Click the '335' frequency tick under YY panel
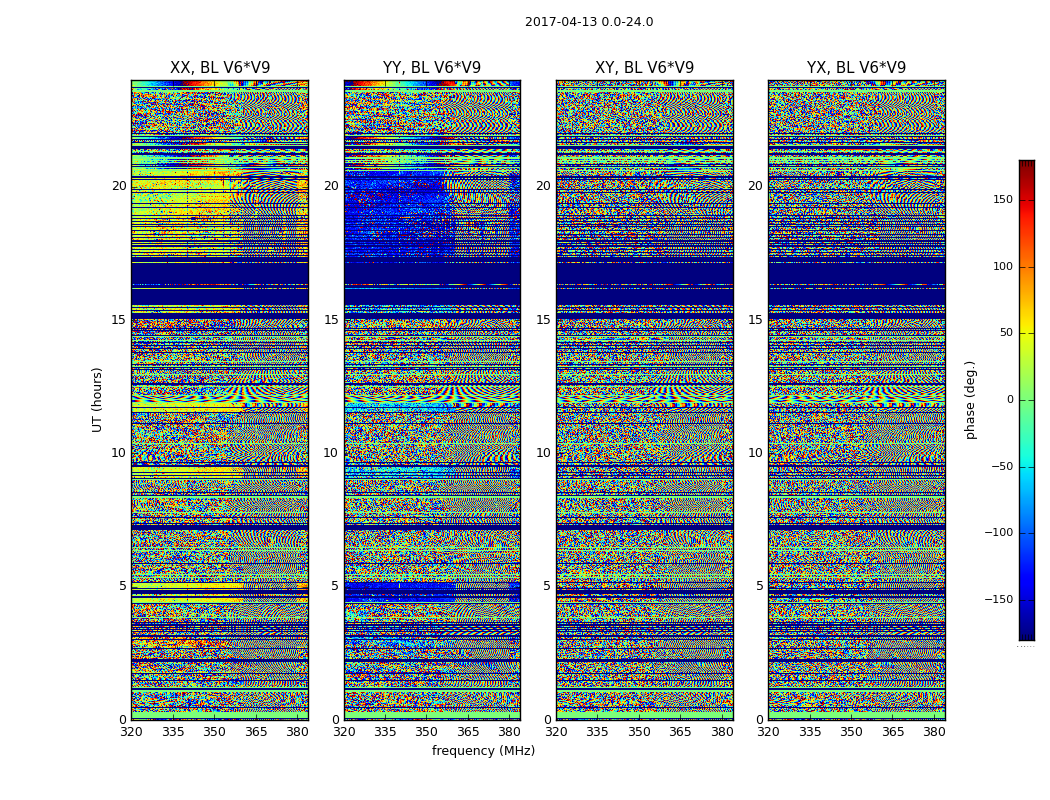The height and width of the screenshot is (800, 1050). click(x=385, y=732)
